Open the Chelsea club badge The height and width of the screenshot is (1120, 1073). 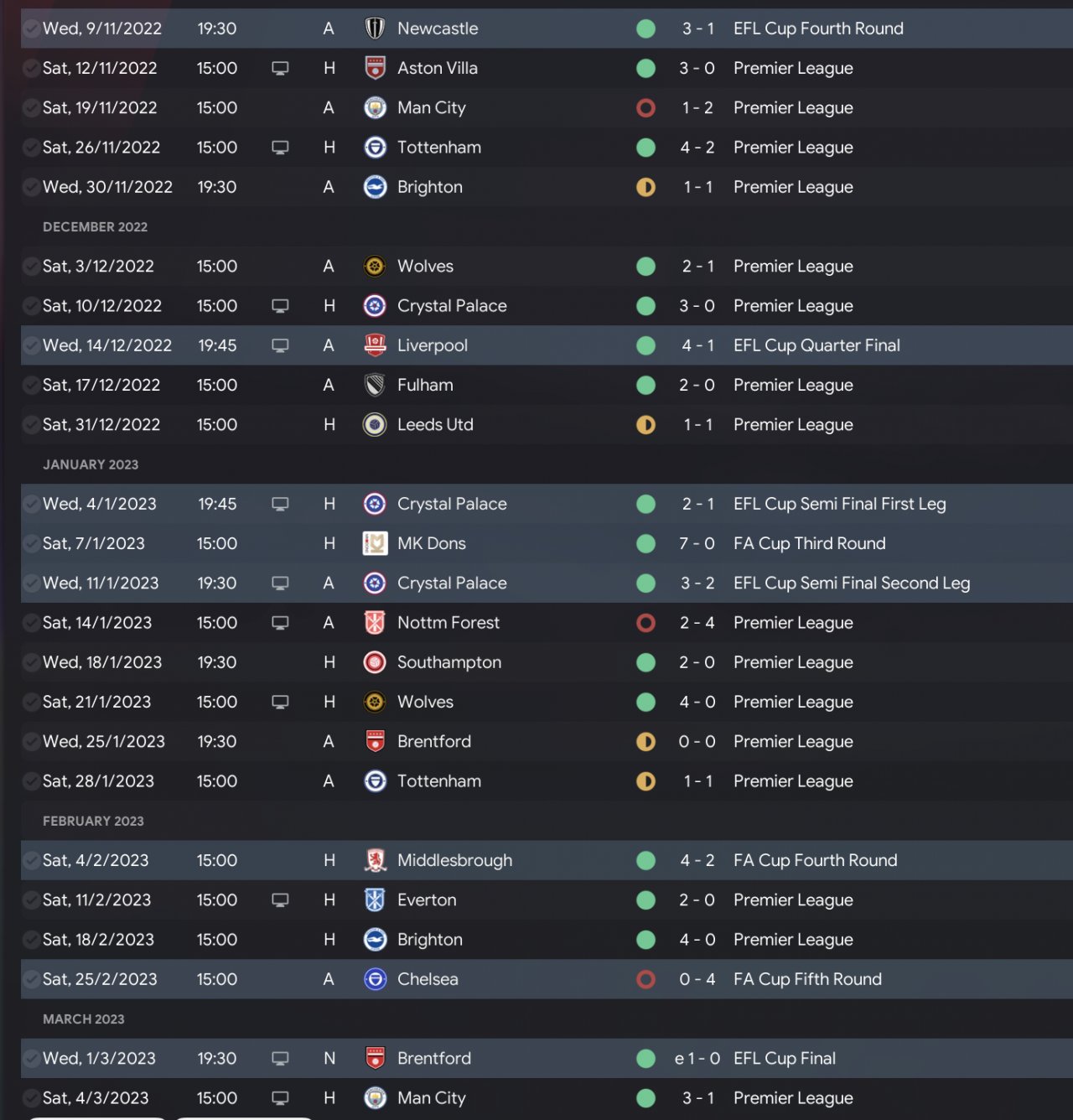[375, 979]
